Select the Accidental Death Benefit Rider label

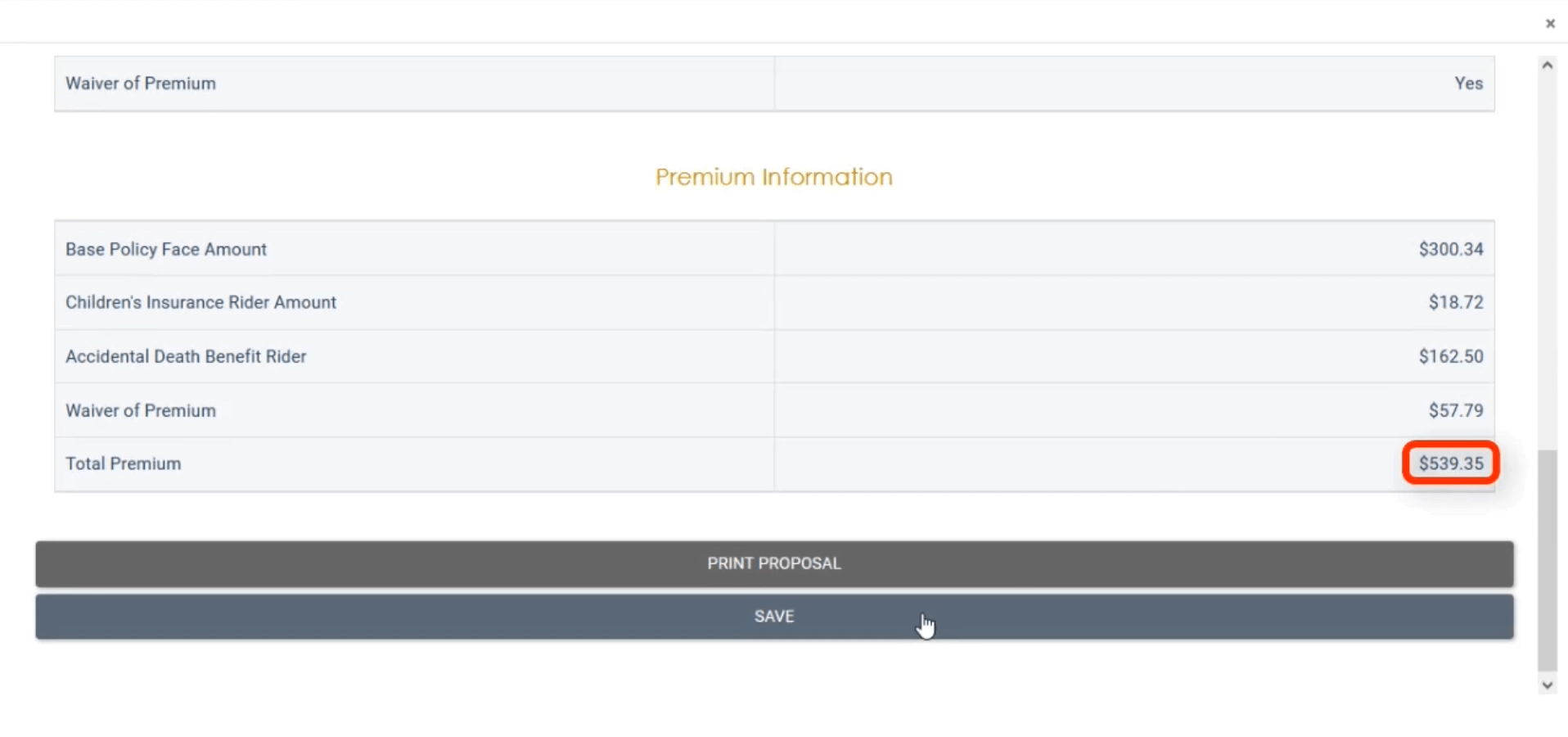(x=186, y=356)
